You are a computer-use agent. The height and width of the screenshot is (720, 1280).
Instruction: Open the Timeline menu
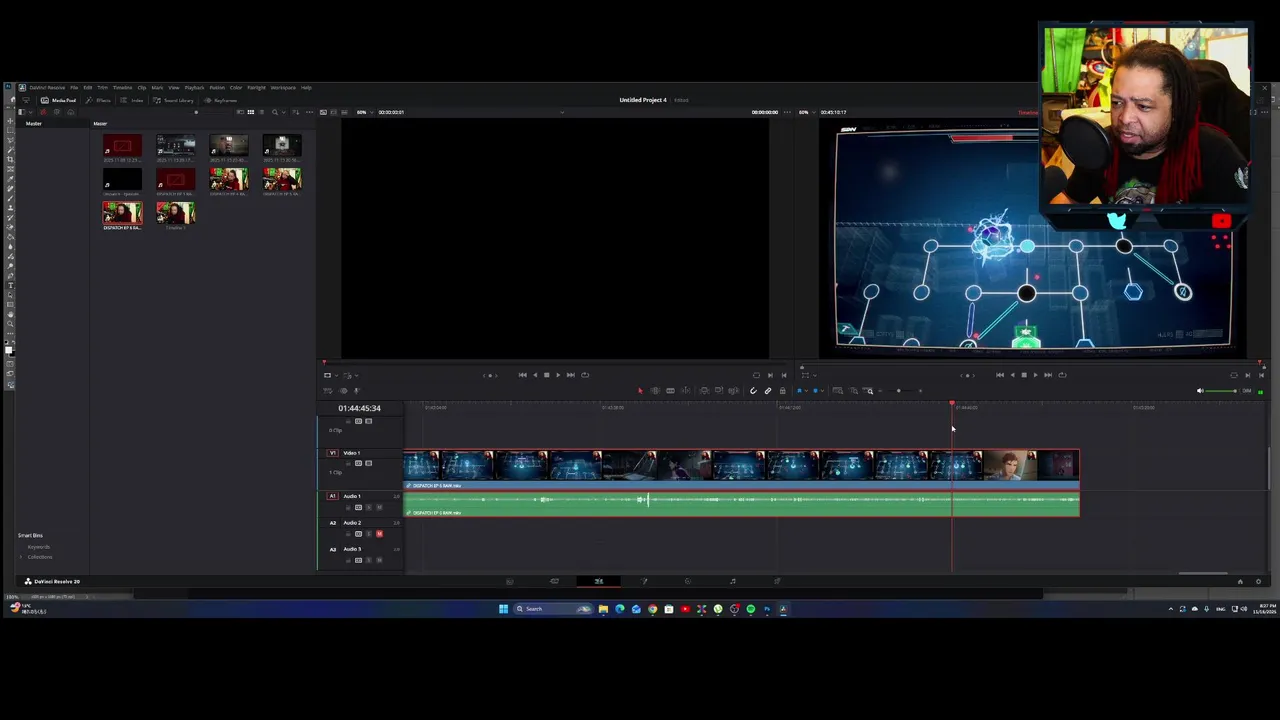(122, 88)
